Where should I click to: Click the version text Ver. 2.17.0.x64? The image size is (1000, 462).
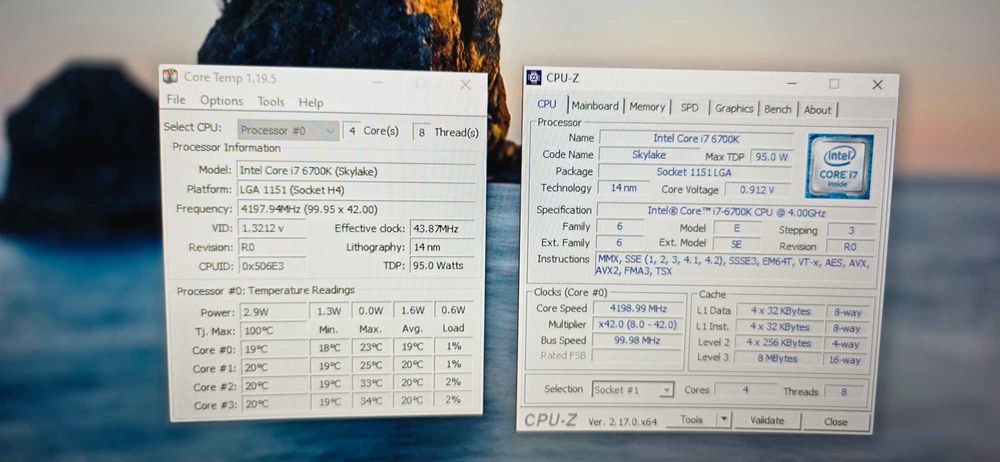point(622,422)
